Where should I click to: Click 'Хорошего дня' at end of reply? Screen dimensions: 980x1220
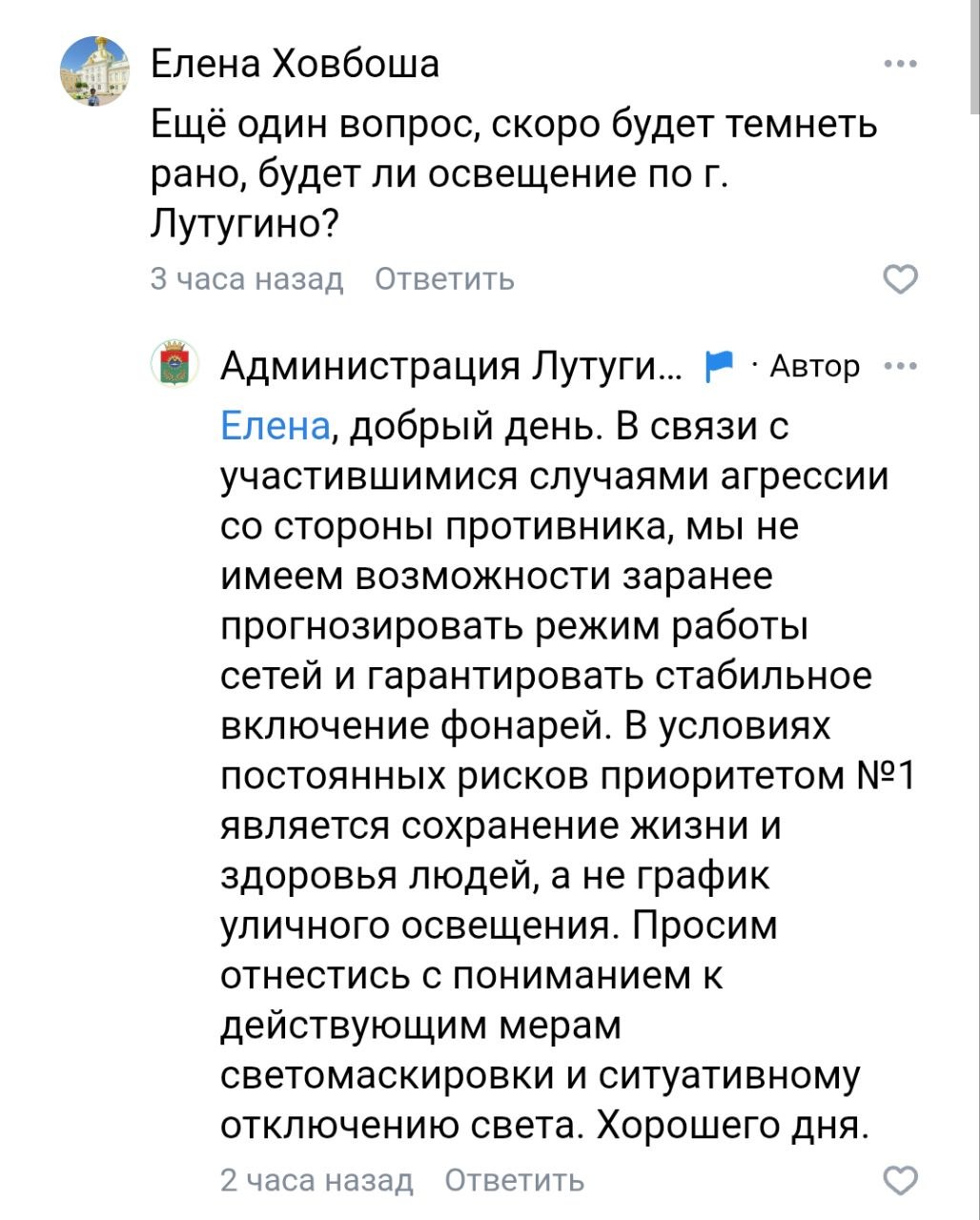point(732,1127)
